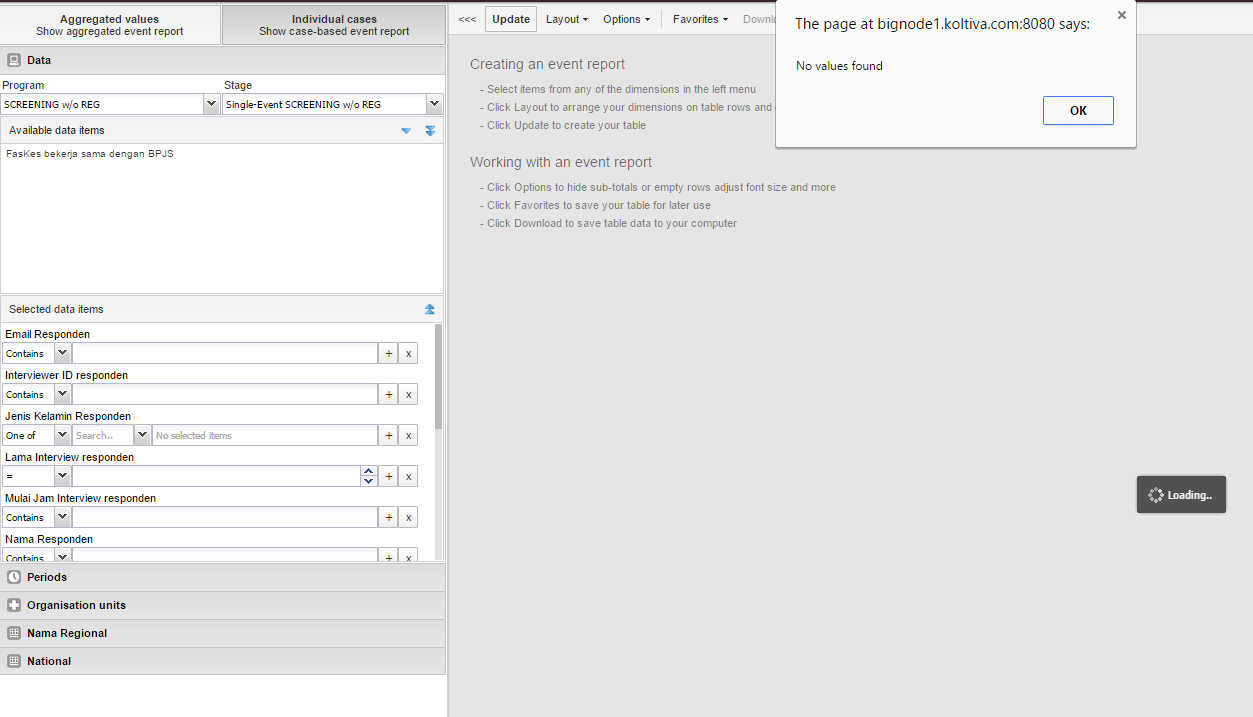The height and width of the screenshot is (717, 1253).
Task: Open the Program dropdown
Action: coord(211,103)
